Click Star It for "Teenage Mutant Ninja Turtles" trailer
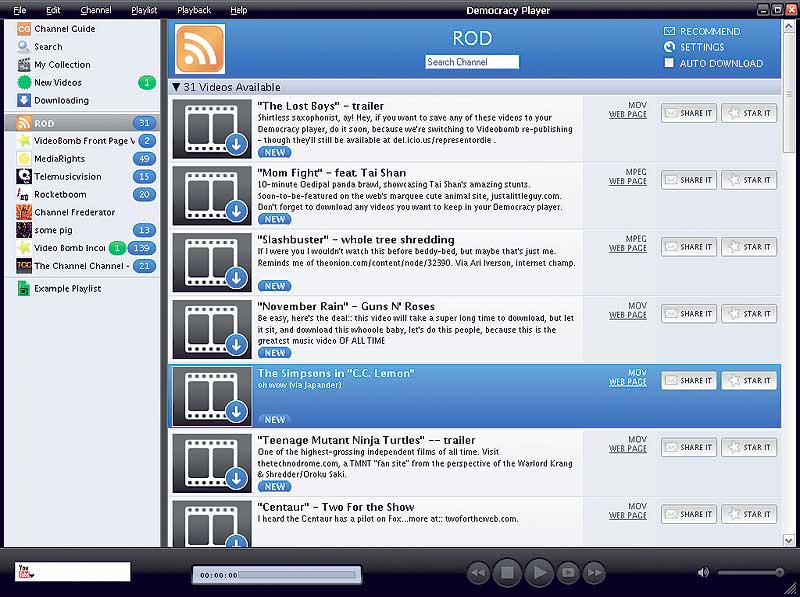The height and width of the screenshot is (597, 800). click(x=749, y=447)
